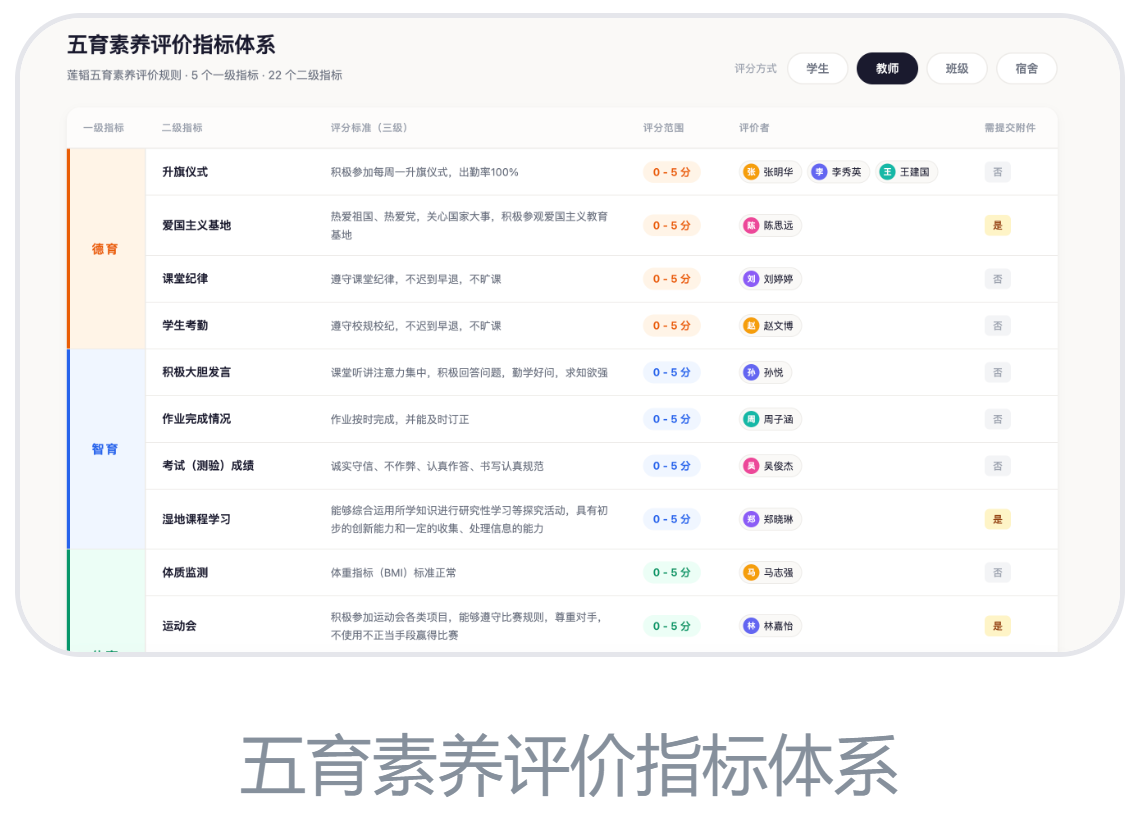Click secondary indicator 学生考勤
This screenshot has height=819, width=1145.
(x=185, y=326)
